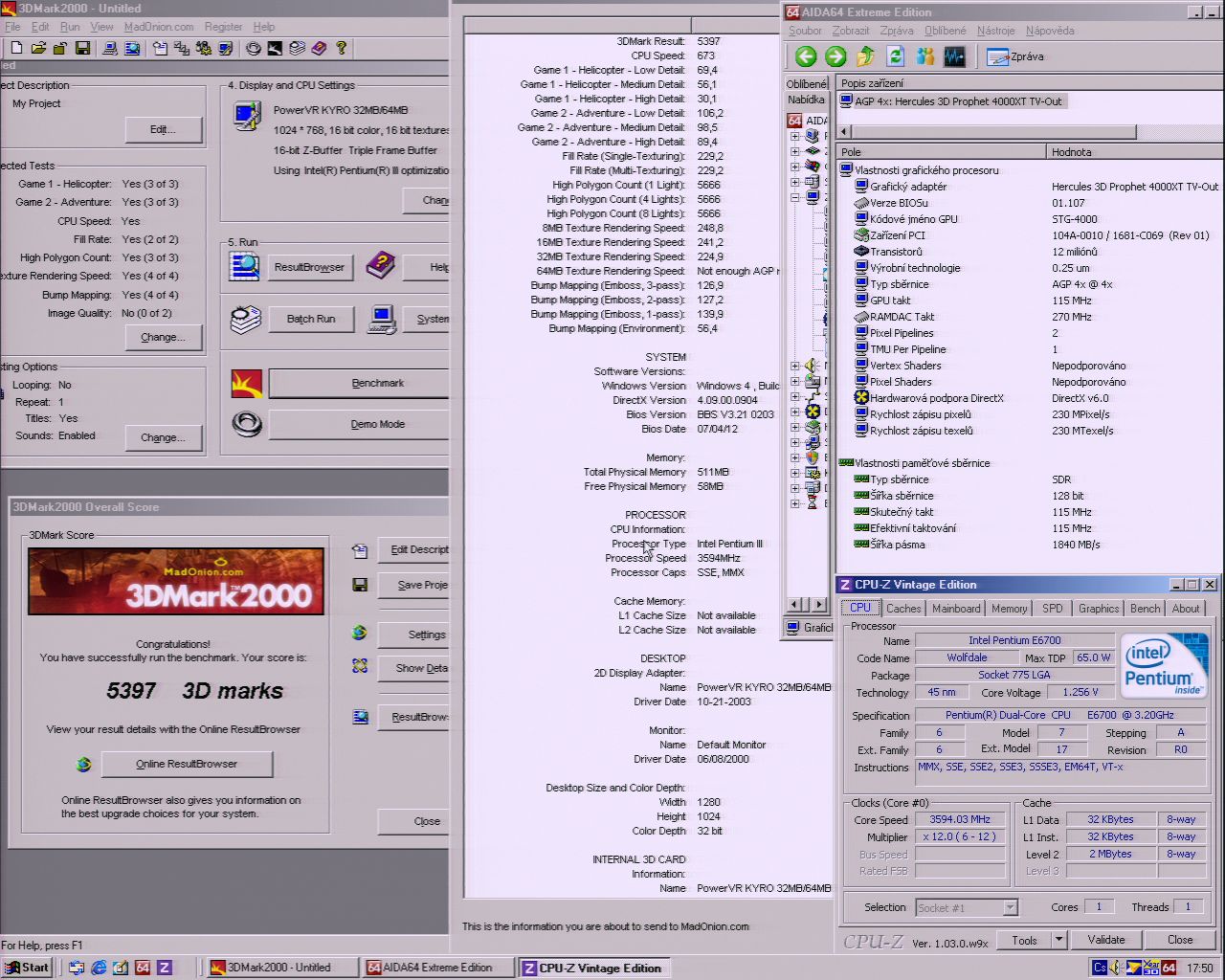The width and height of the screenshot is (1225, 980).
Task: Click the Internet Explorer quick launch icon
Action: tap(99, 968)
